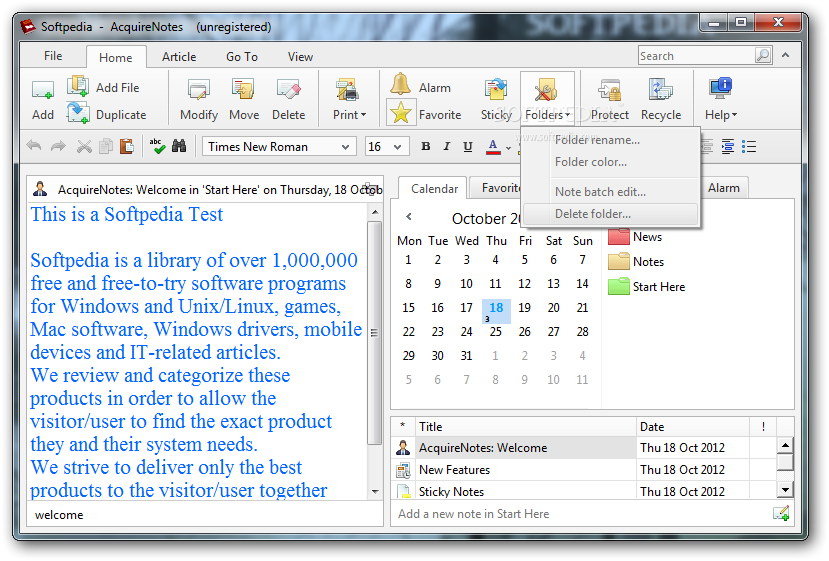Select the AcquireNotes: Welcome note row
Screen dimensions: 829x561
(x=584, y=447)
